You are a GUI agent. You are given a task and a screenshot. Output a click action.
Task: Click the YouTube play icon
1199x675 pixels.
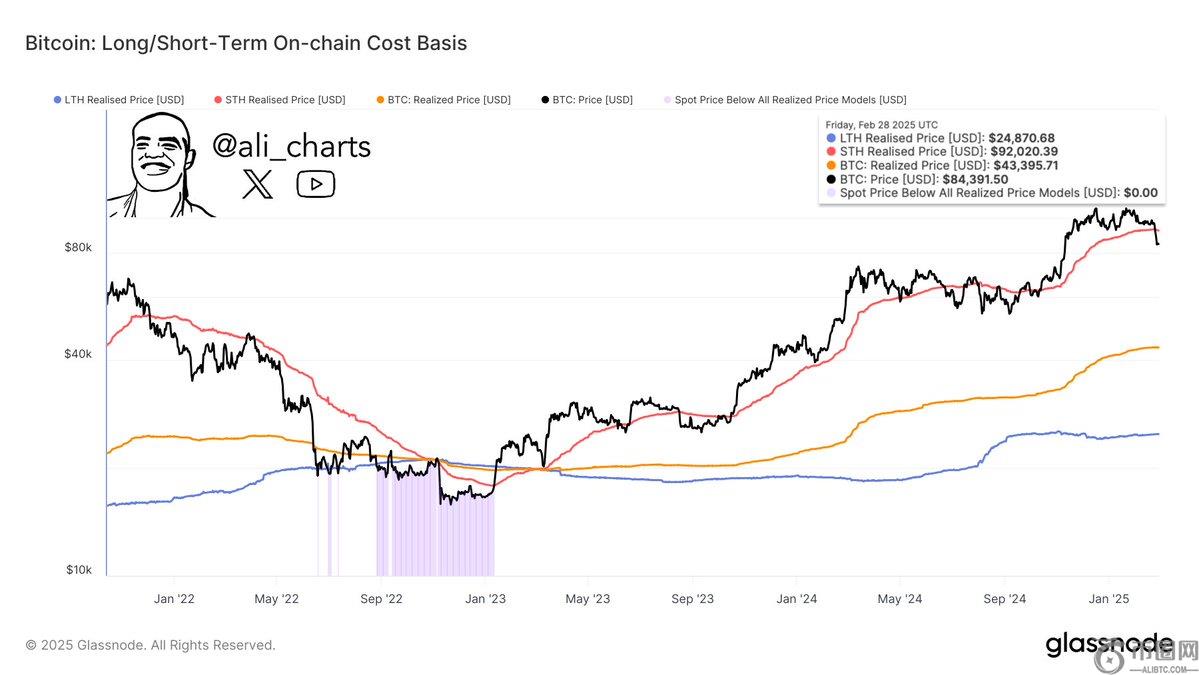(x=316, y=184)
